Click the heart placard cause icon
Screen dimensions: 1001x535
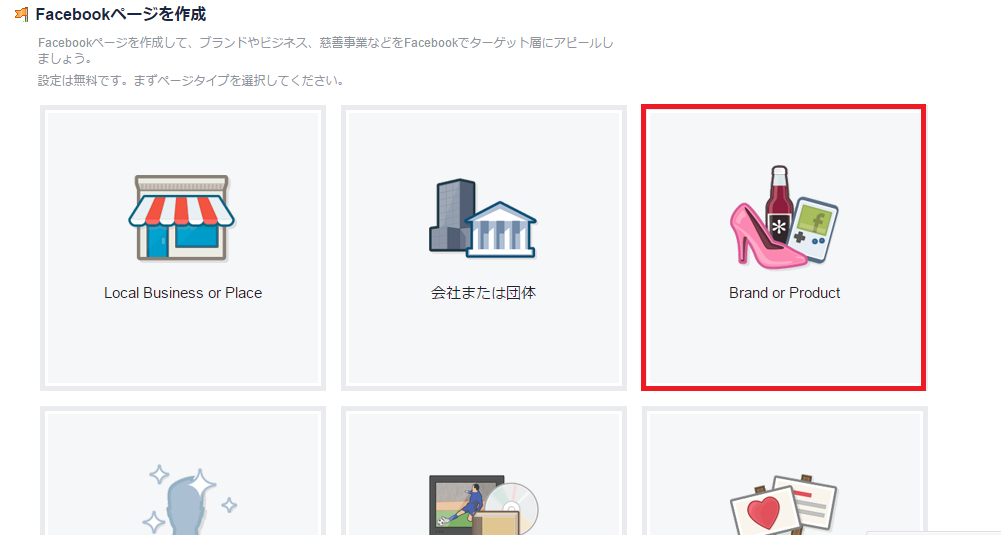point(784,504)
